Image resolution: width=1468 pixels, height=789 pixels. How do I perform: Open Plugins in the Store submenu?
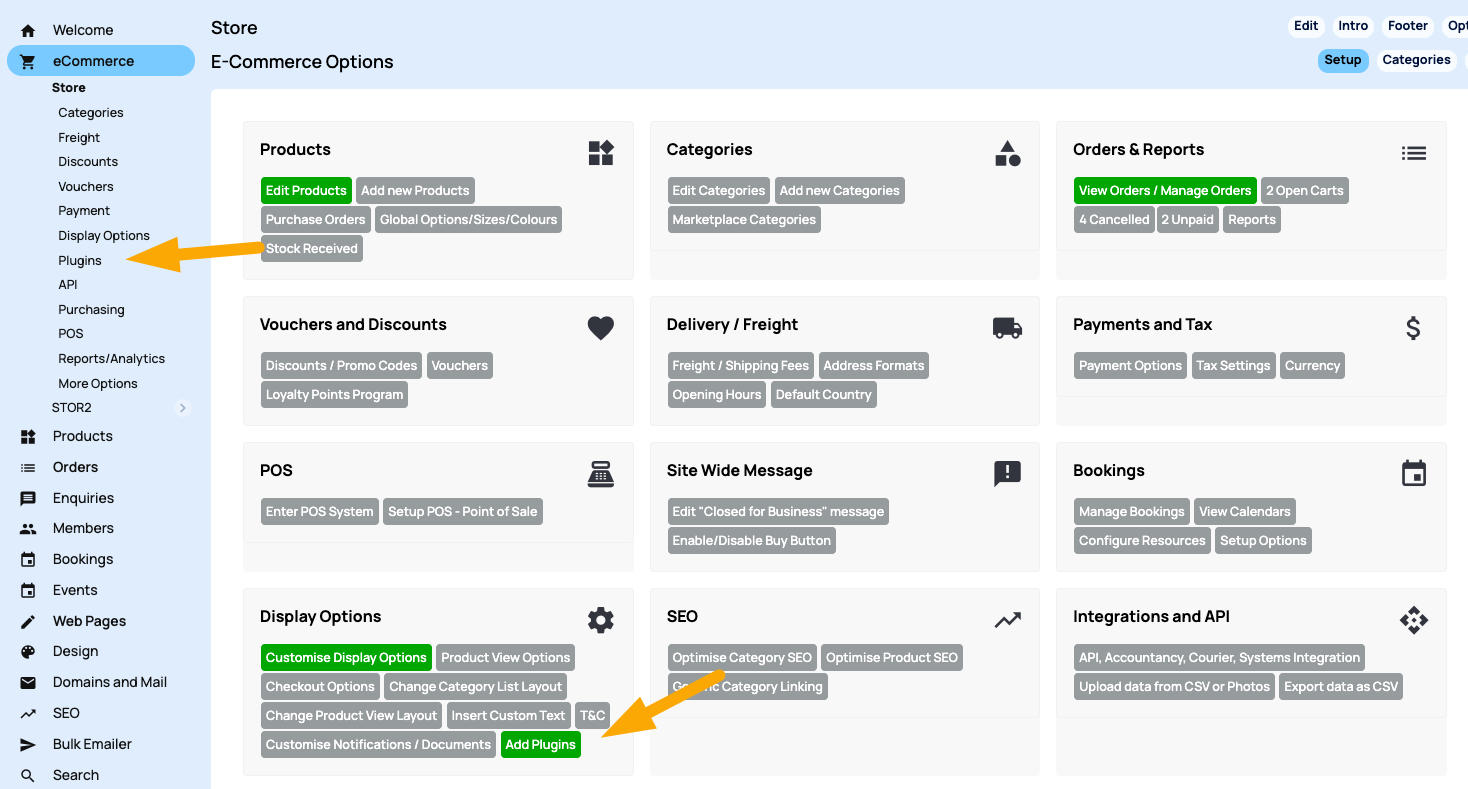pos(80,261)
